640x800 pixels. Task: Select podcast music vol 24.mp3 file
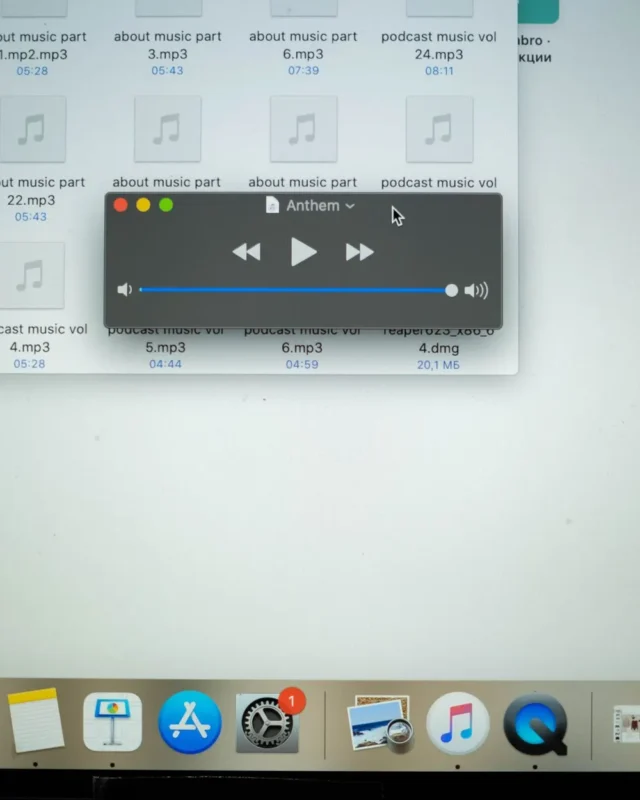coord(439,45)
